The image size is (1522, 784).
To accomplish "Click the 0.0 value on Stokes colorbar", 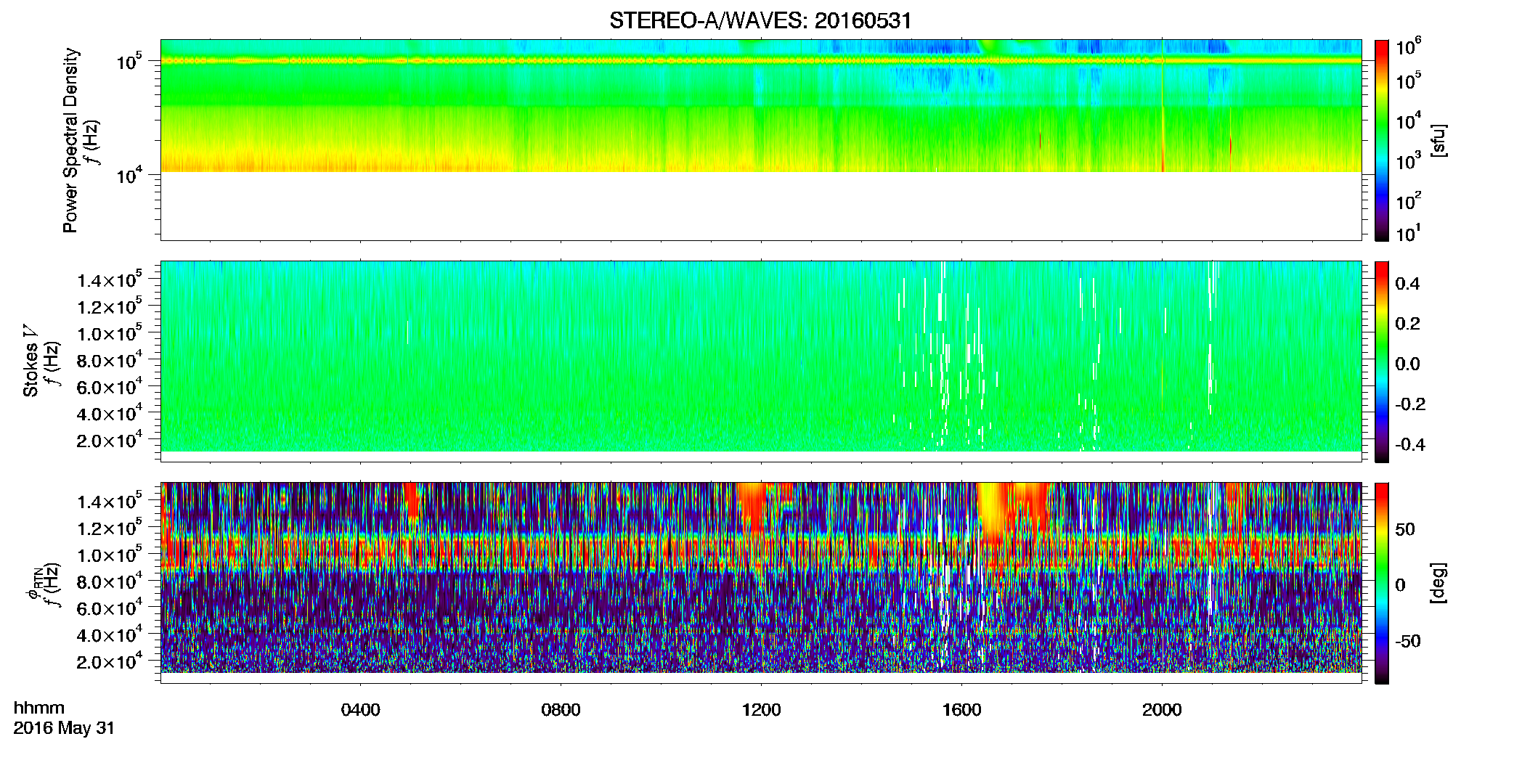I will click(1407, 364).
